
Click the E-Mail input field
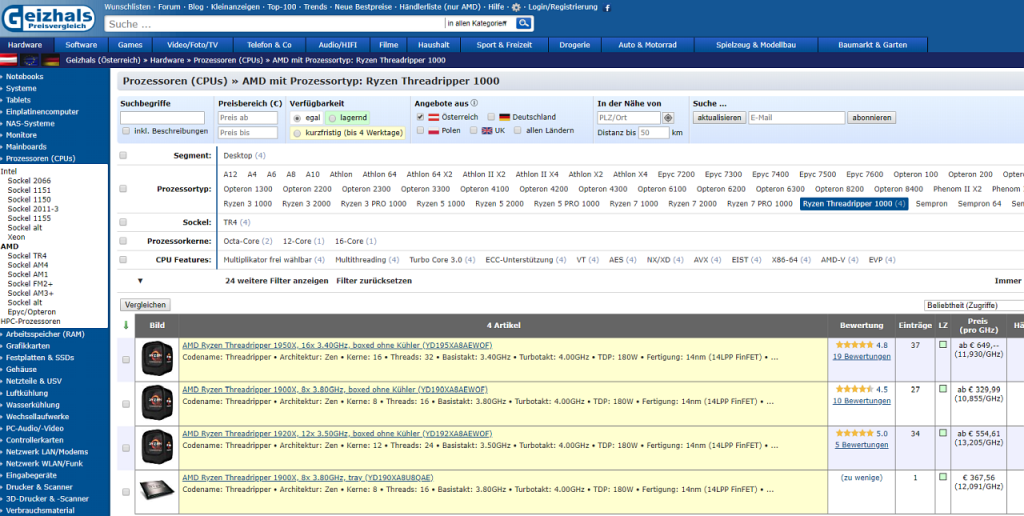(796, 118)
